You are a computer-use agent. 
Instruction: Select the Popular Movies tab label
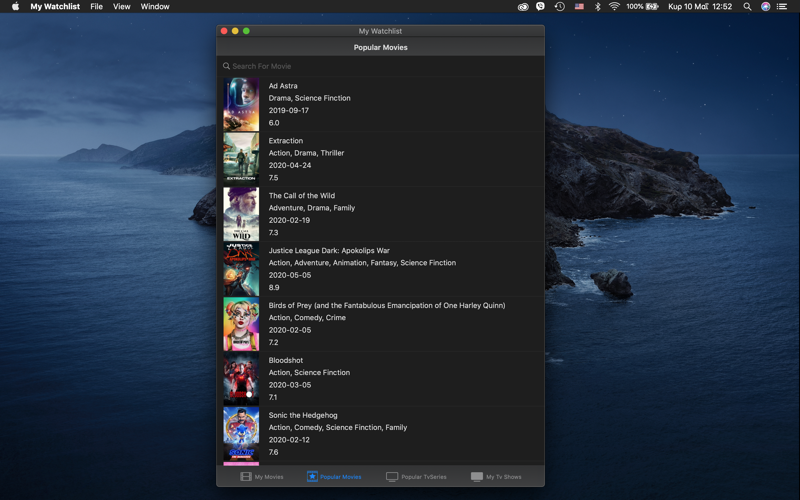point(341,477)
